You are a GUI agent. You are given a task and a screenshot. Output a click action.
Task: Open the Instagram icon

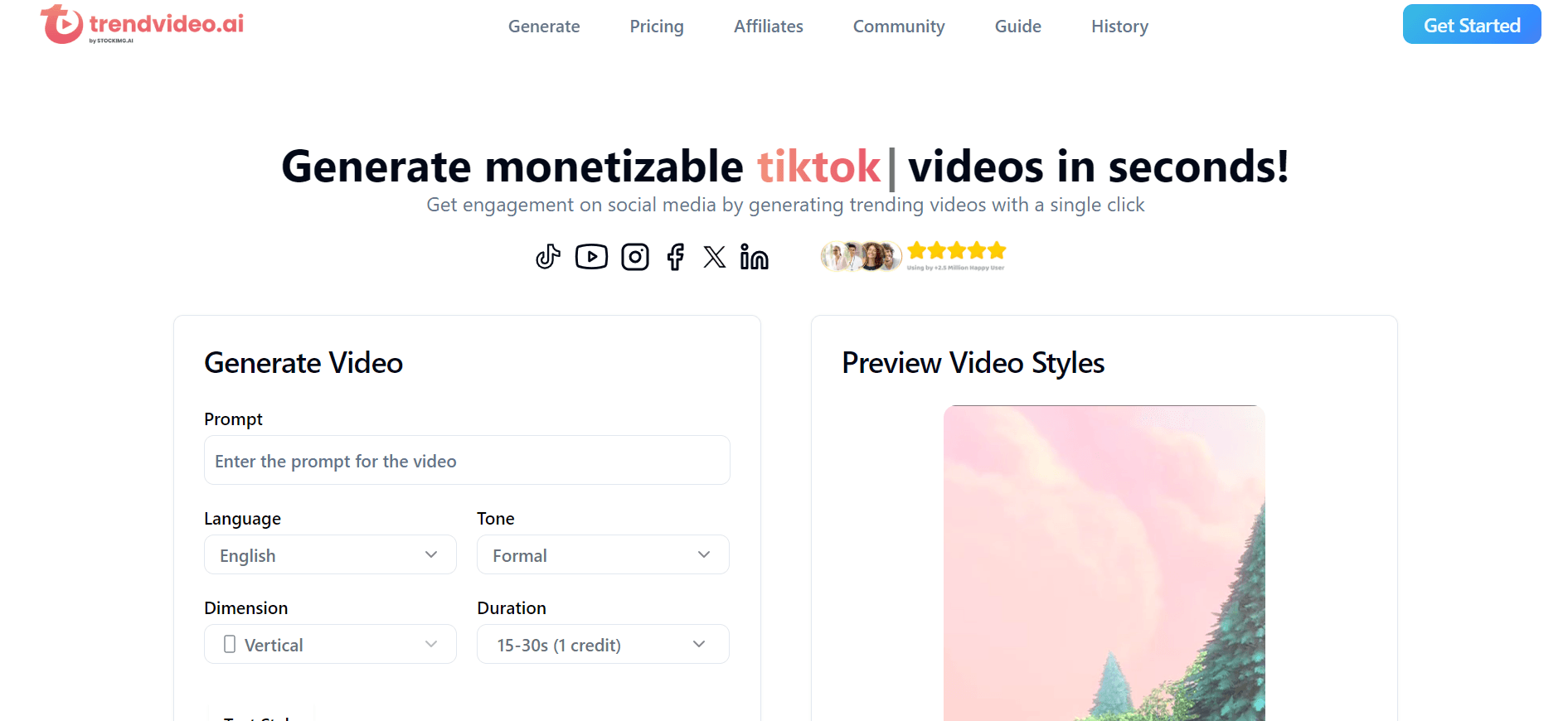[635, 257]
